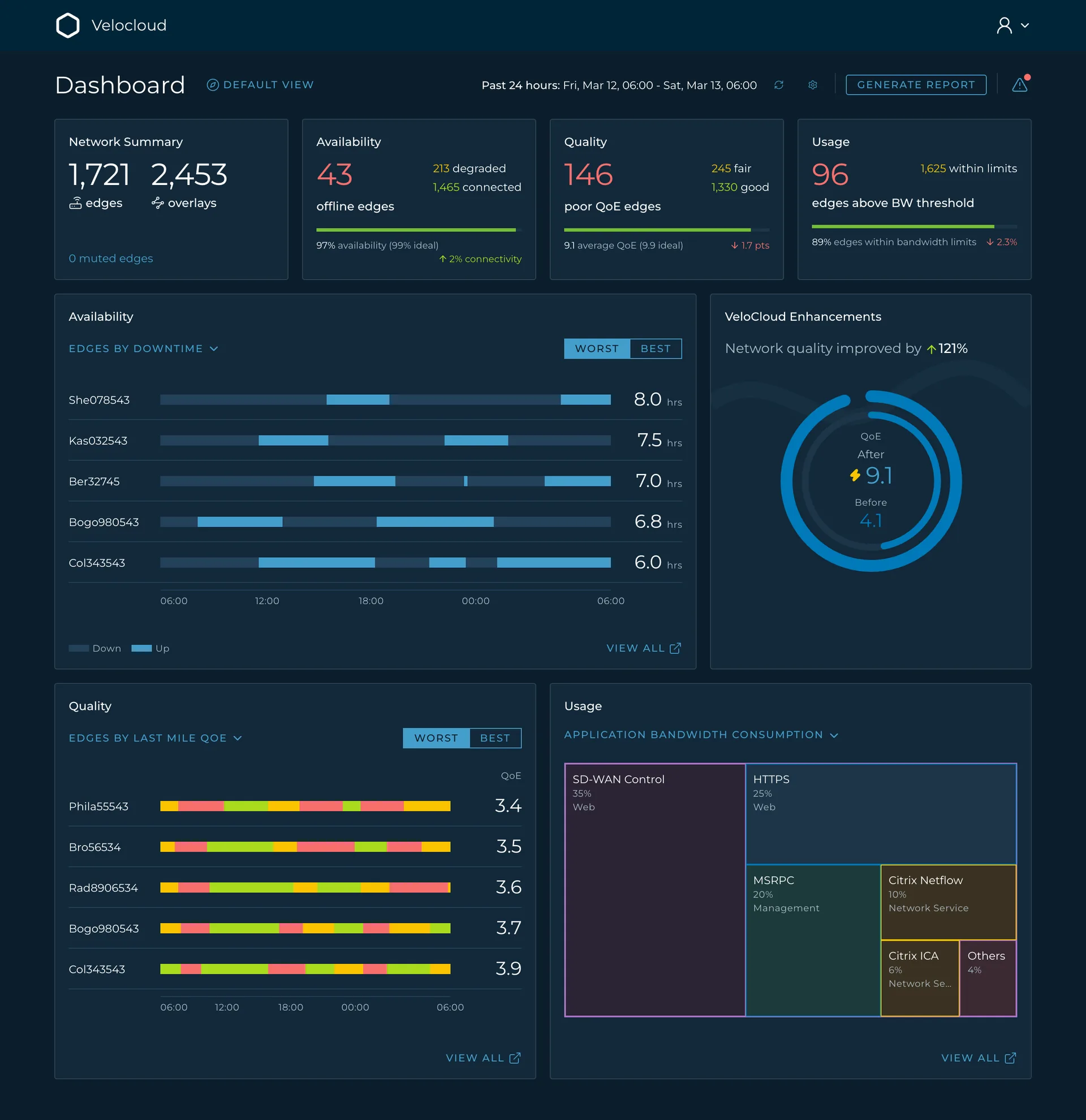Select the MSRPC treemap tile
The image size is (1086, 1120).
(x=813, y=940)
